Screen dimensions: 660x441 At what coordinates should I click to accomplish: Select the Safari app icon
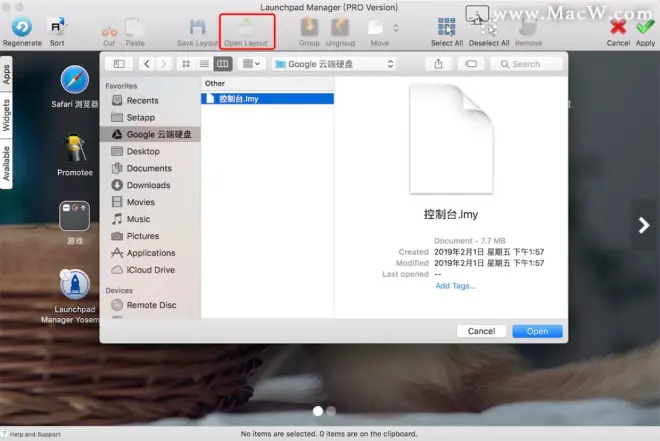tap(75, 79)
